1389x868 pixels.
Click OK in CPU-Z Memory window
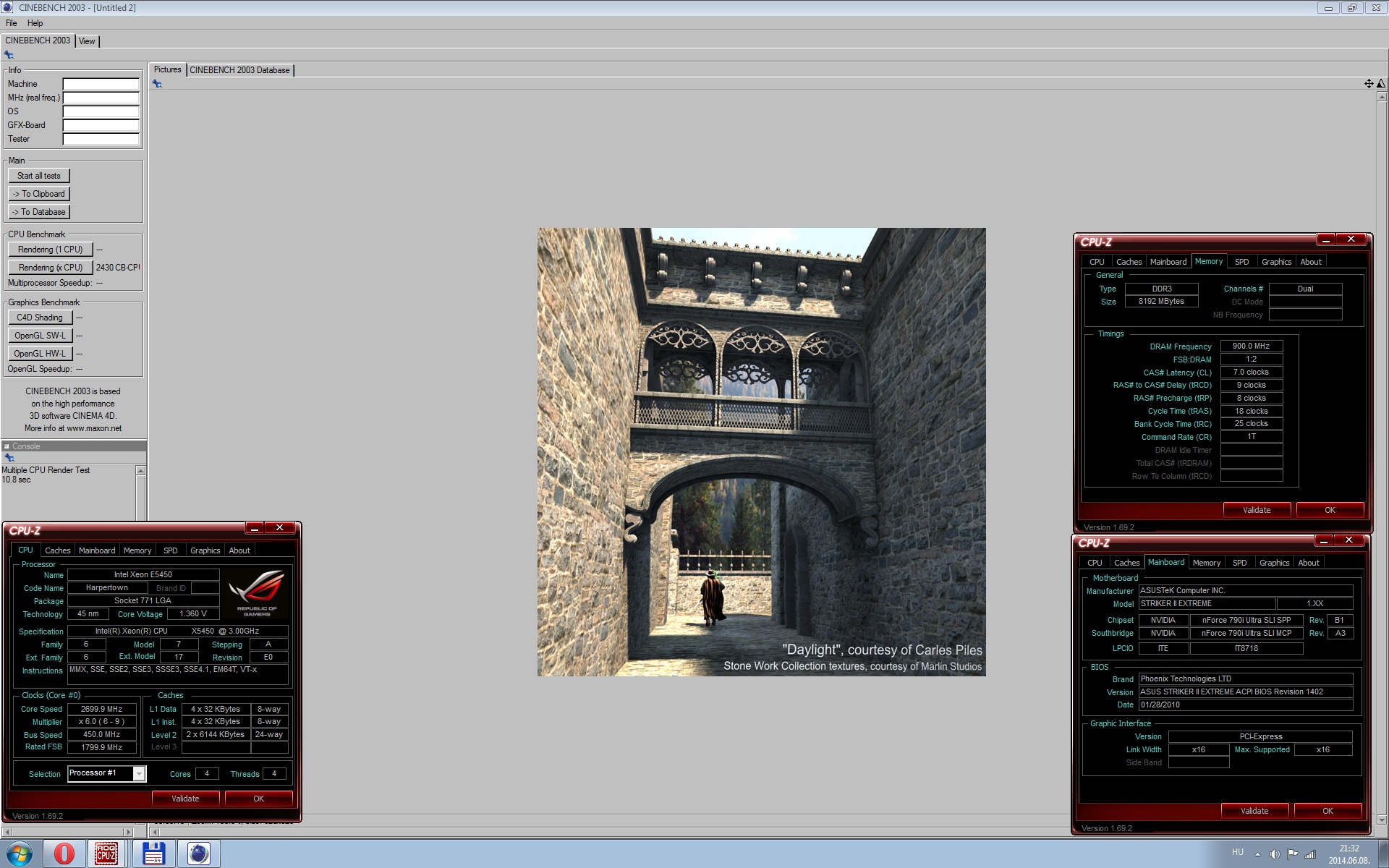tap(1330, 510)
